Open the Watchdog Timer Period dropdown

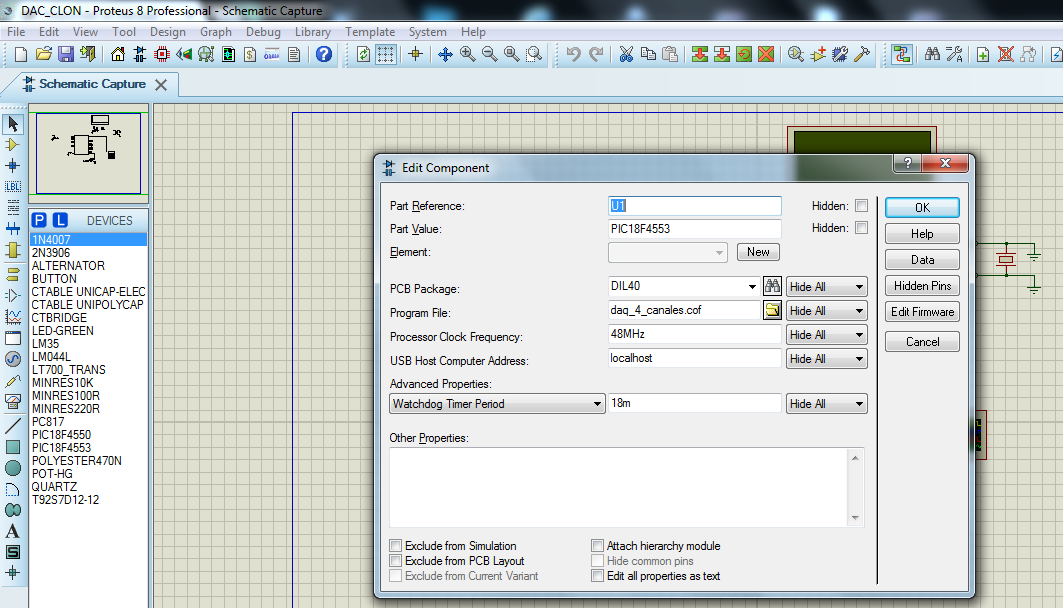point(497,404)
